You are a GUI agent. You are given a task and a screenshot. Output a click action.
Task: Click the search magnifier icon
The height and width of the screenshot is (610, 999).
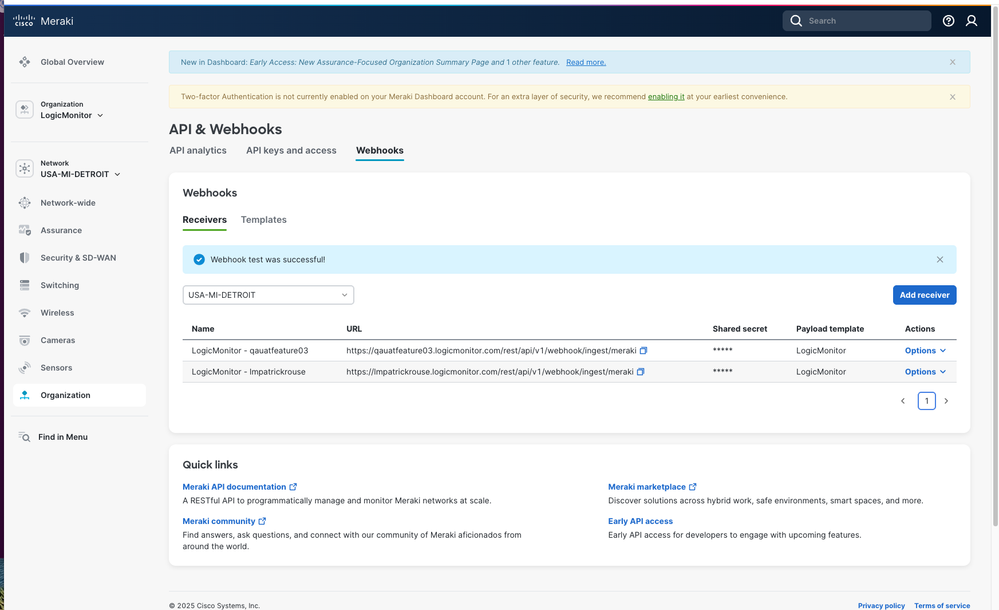(x=796, y=21)
